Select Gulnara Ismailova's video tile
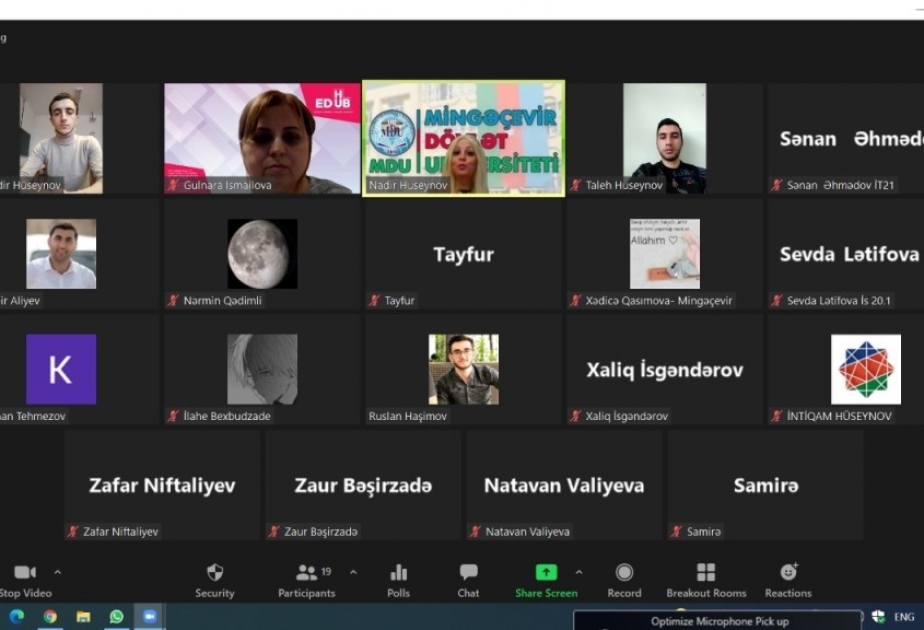The width and height of the screenshot is (924, 630). [x=262, y=138]
